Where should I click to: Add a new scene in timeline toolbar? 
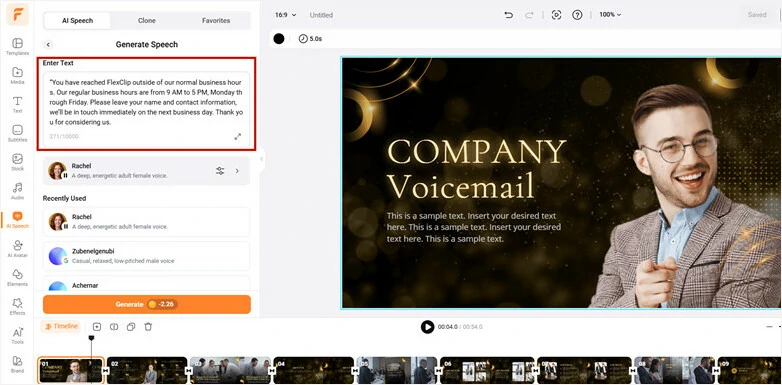(x=97, y=327)
